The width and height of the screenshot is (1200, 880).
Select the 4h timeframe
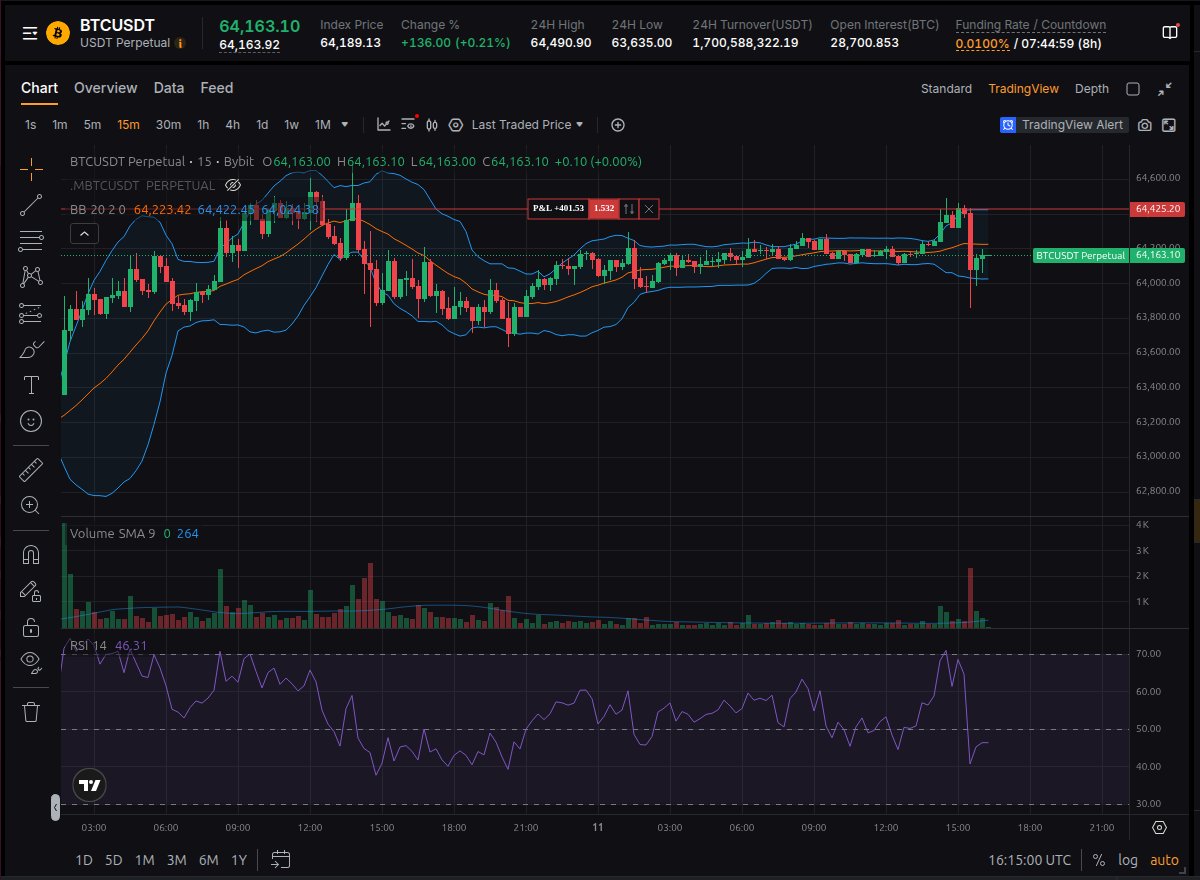232,125
